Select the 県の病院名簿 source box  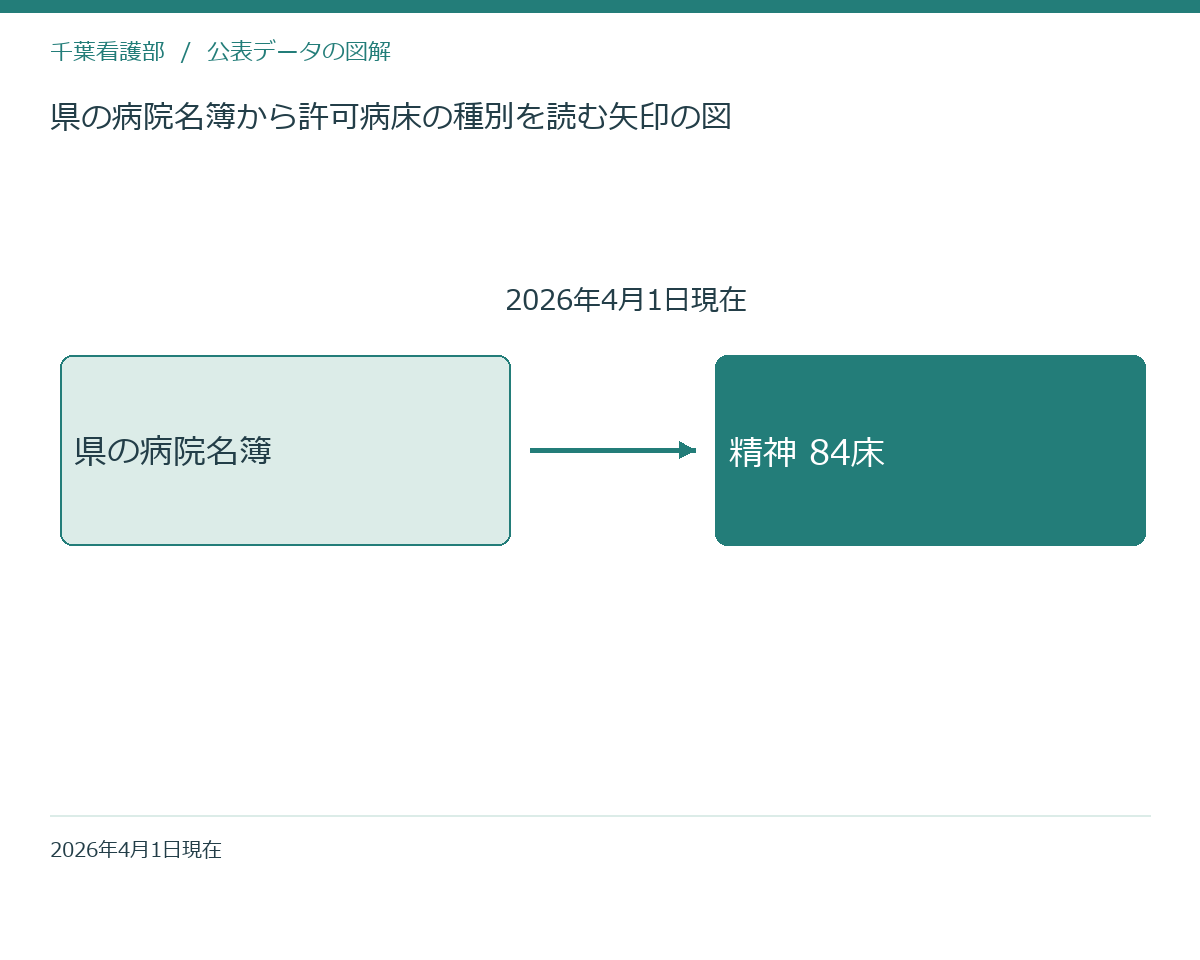click(285, 450)
